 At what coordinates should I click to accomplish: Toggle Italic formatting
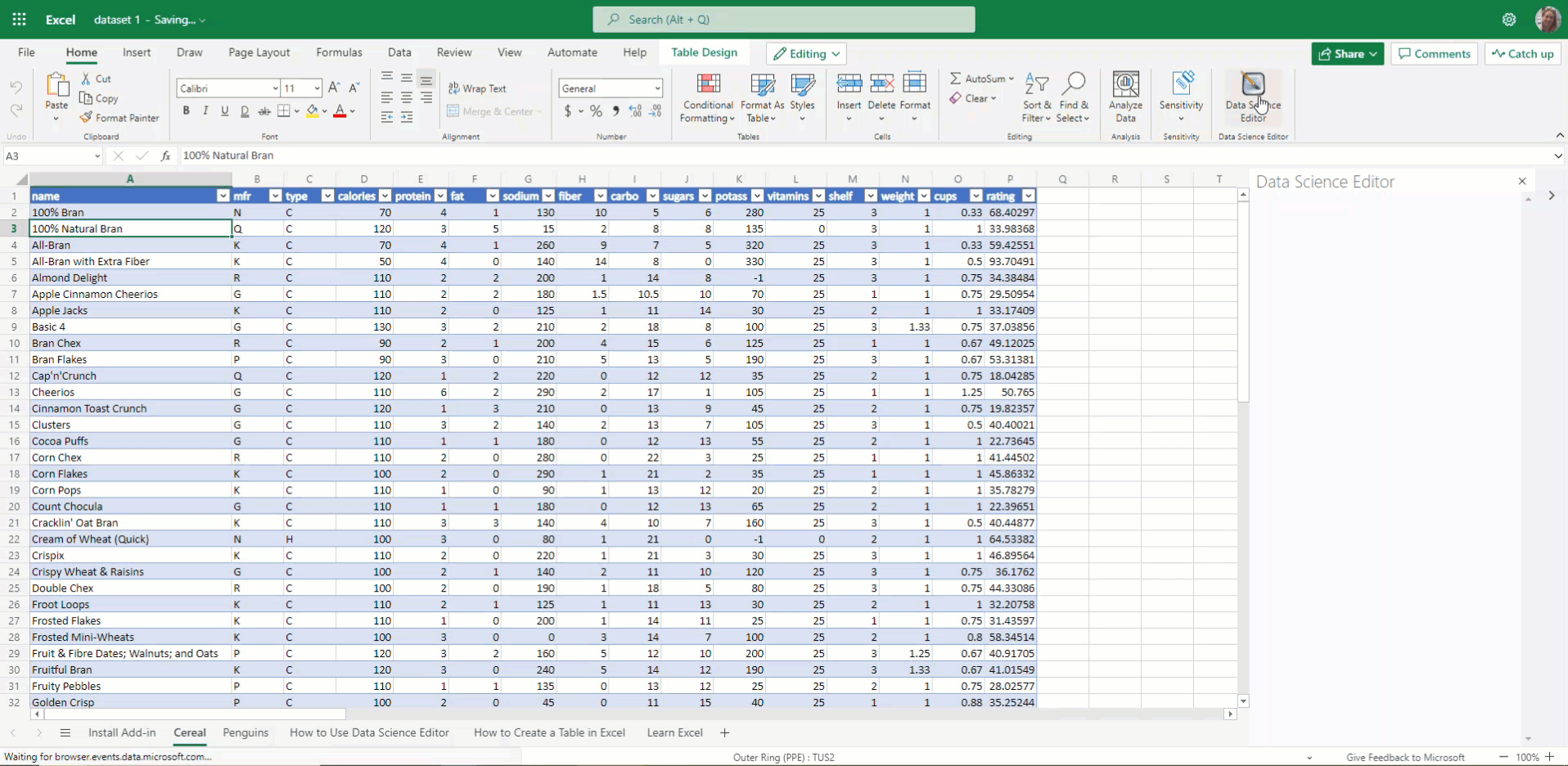[x=205, y=111]
